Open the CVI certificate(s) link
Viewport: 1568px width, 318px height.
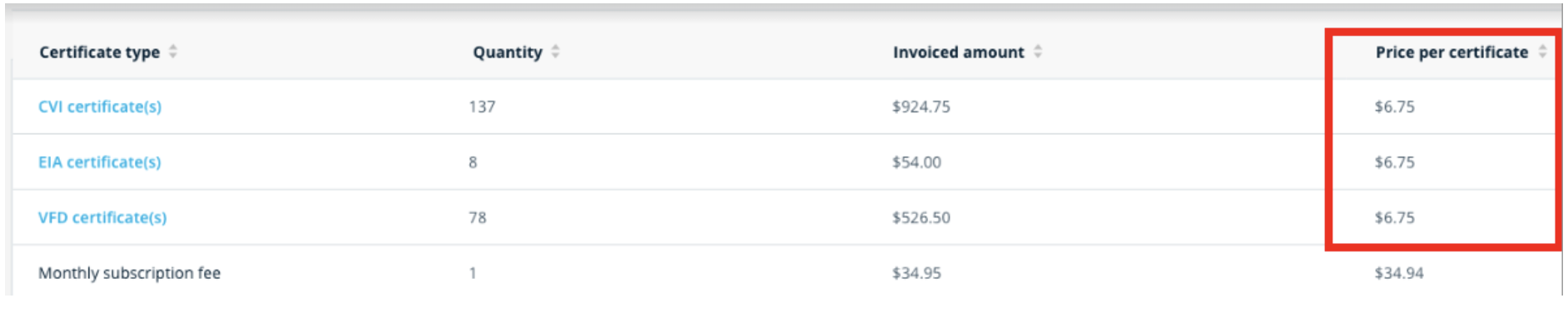(100, 107)
